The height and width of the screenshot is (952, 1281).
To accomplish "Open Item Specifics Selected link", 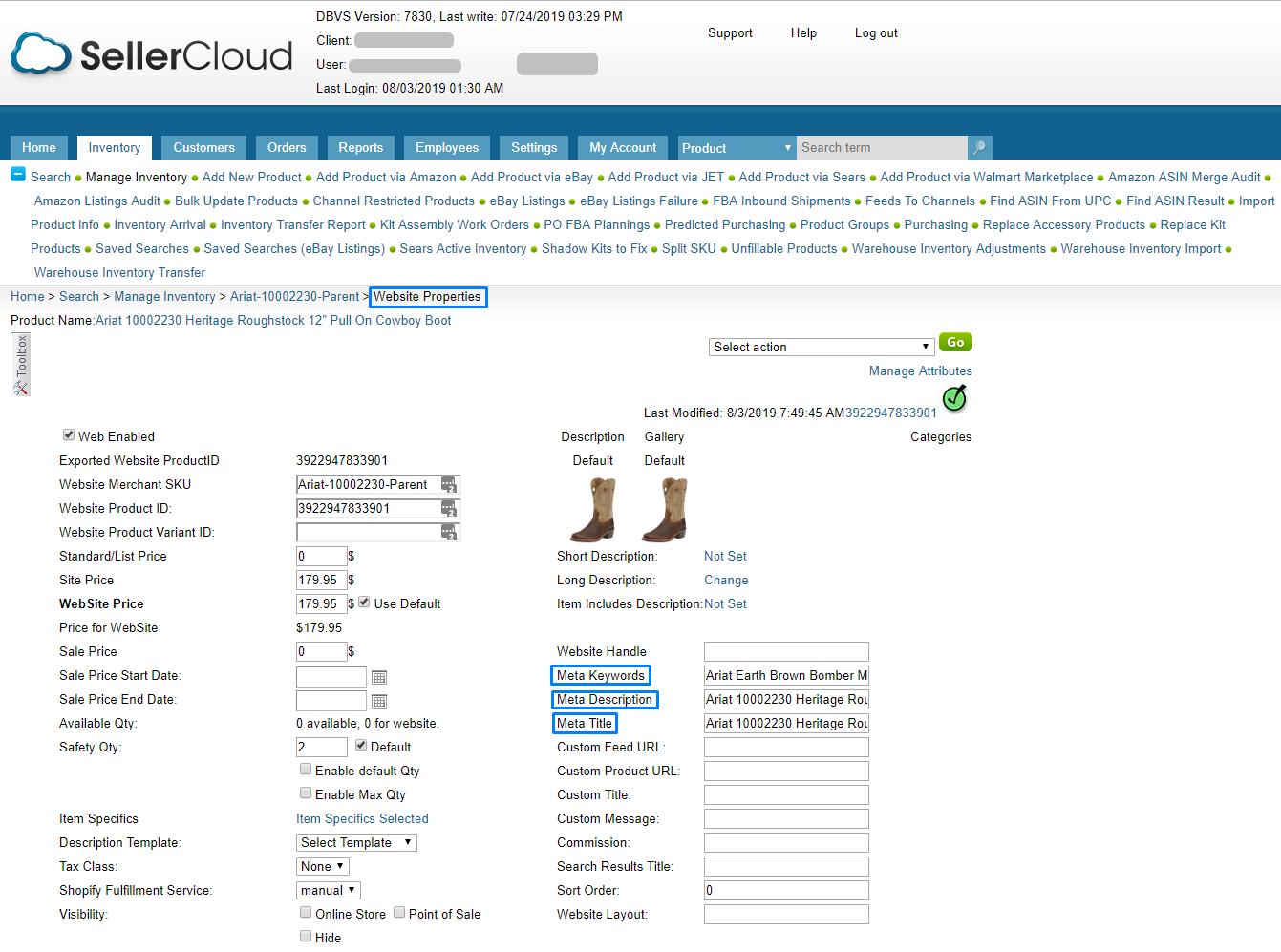I will (362, 818).
